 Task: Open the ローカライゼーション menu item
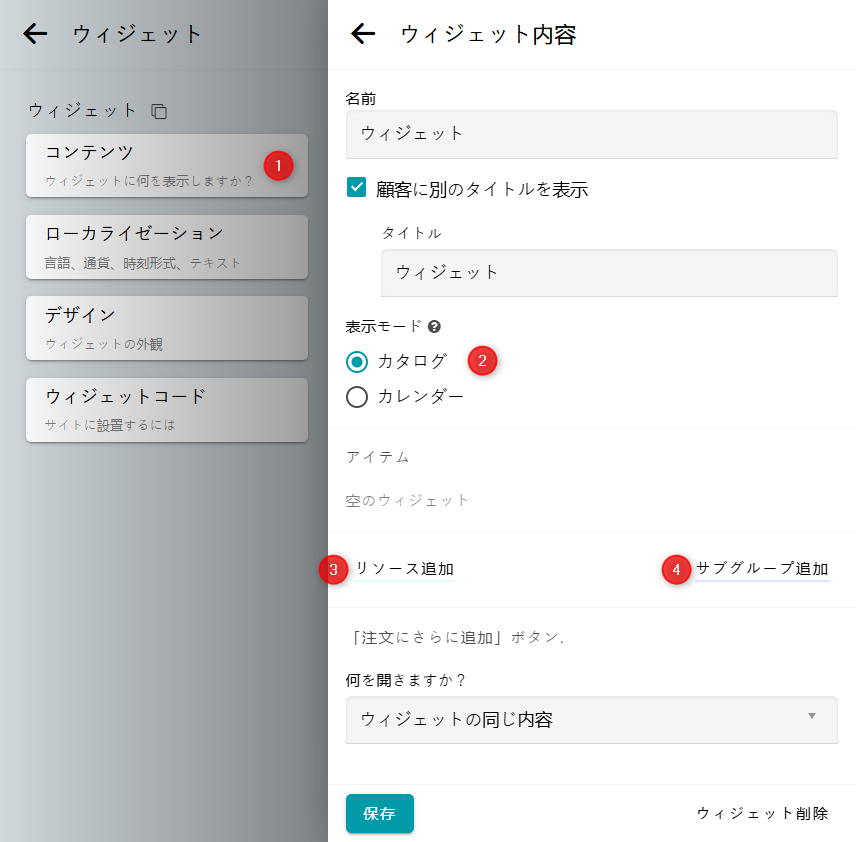pyautogui.click(x=166, y=247)
